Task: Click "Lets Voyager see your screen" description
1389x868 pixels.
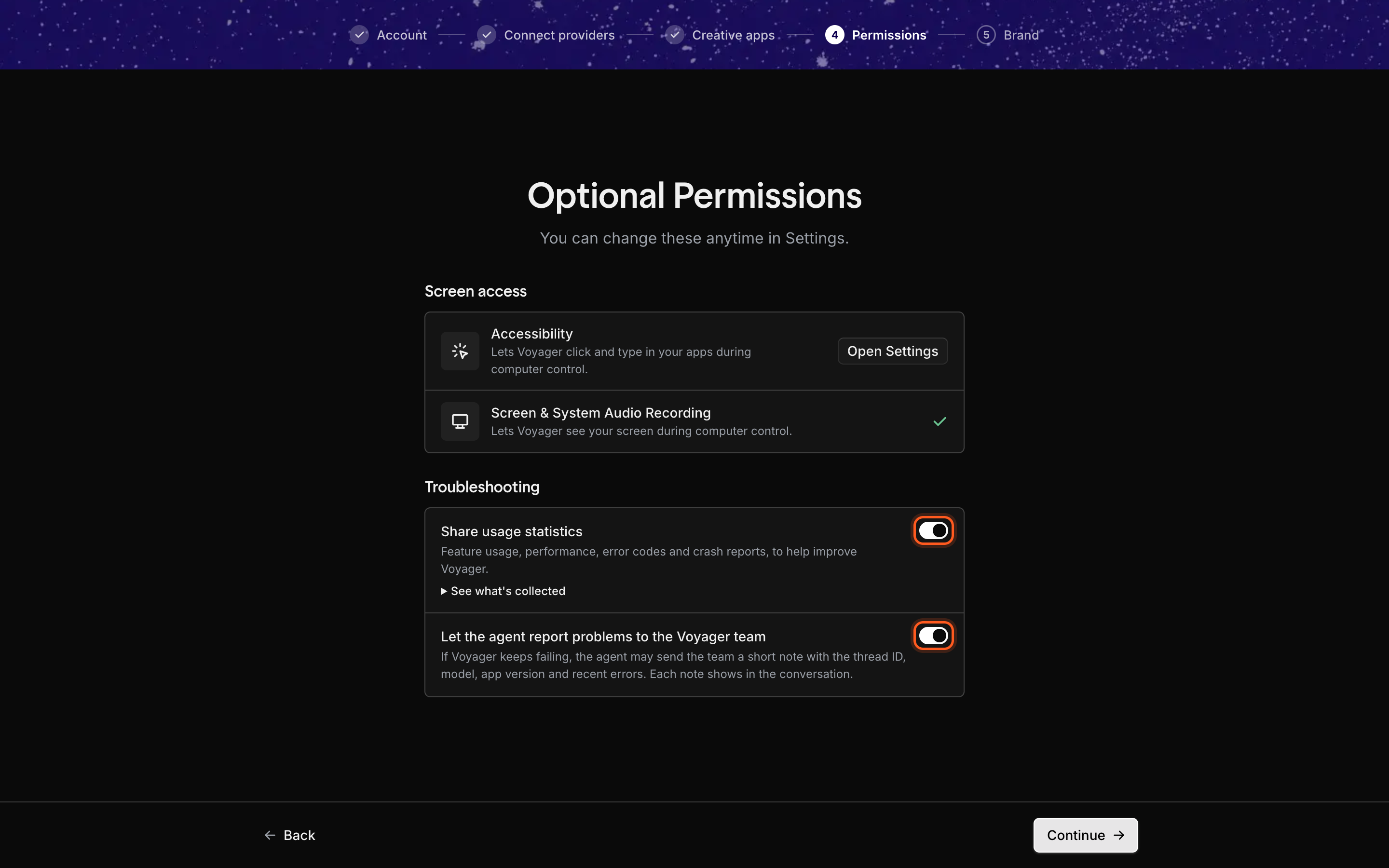Action: coord(641,431)
